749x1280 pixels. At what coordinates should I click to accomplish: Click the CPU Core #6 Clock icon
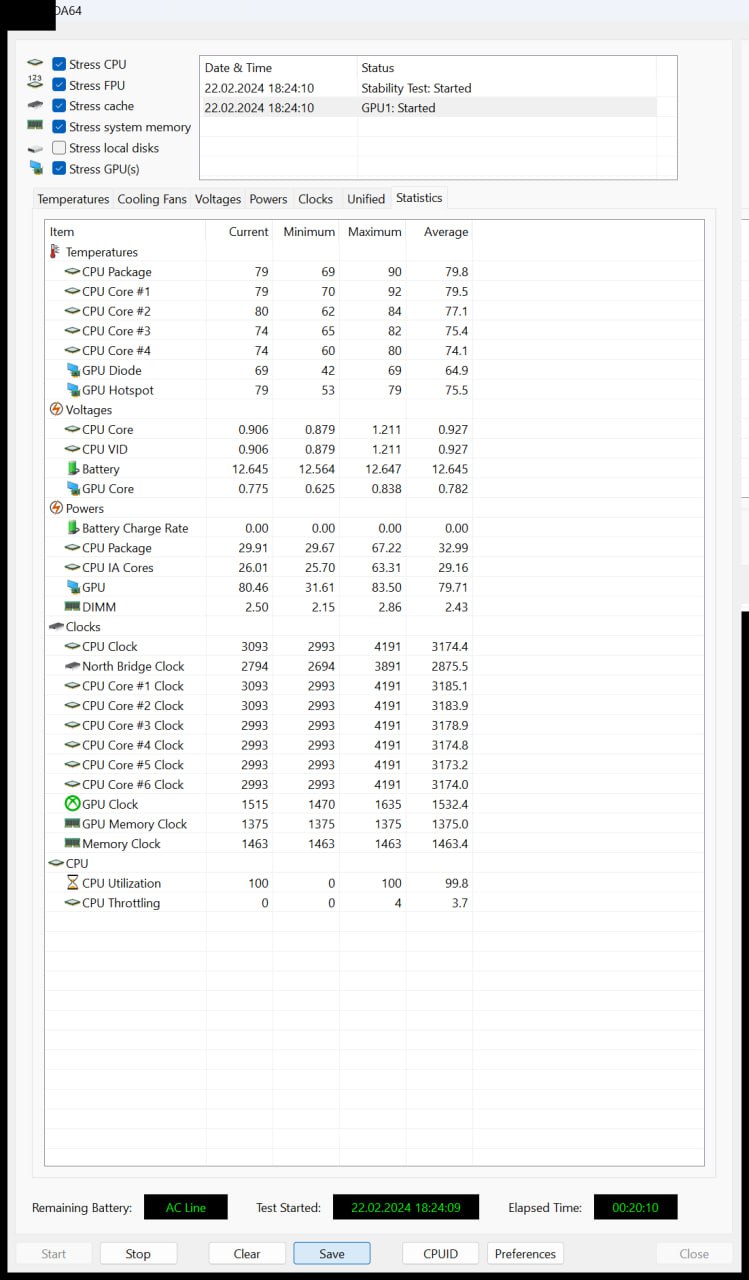[x=72, y=785]
